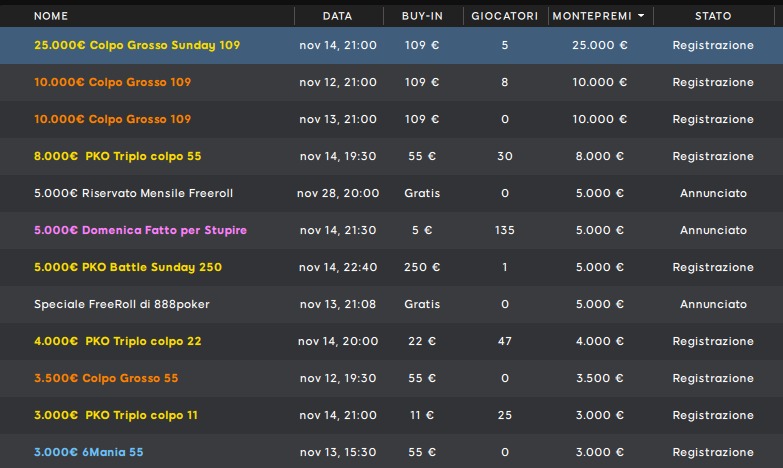
Task: Sort by Giocatori column header
Action: pyautogui.click(x=505, y=16)
